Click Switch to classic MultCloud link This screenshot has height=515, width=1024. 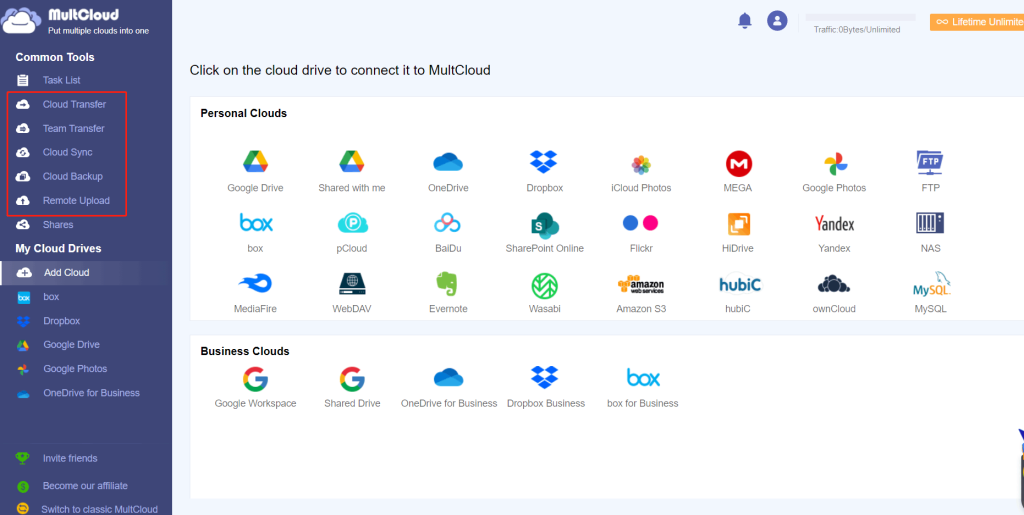tap(99, 509)
